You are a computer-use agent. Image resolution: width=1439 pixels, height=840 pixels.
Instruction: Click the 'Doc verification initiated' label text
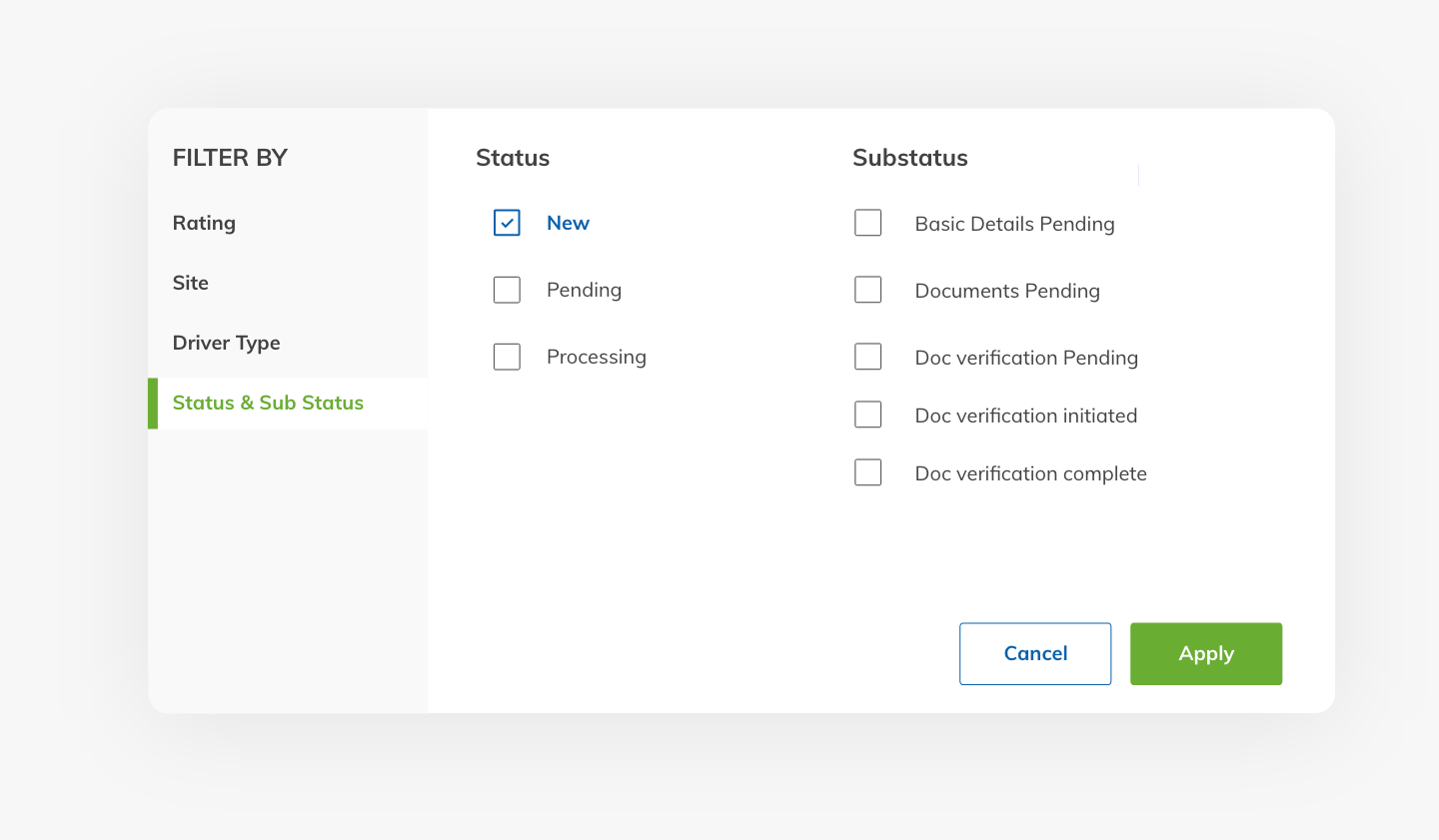click(1025, 416)
